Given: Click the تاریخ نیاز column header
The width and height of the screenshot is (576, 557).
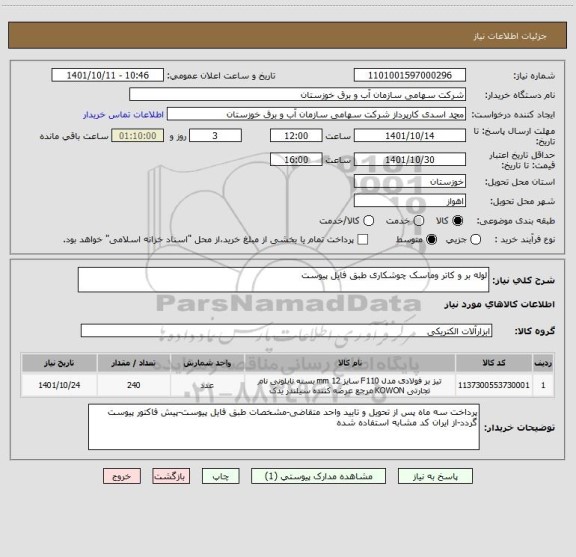Looking at the screenshot, I should [59, 363].
